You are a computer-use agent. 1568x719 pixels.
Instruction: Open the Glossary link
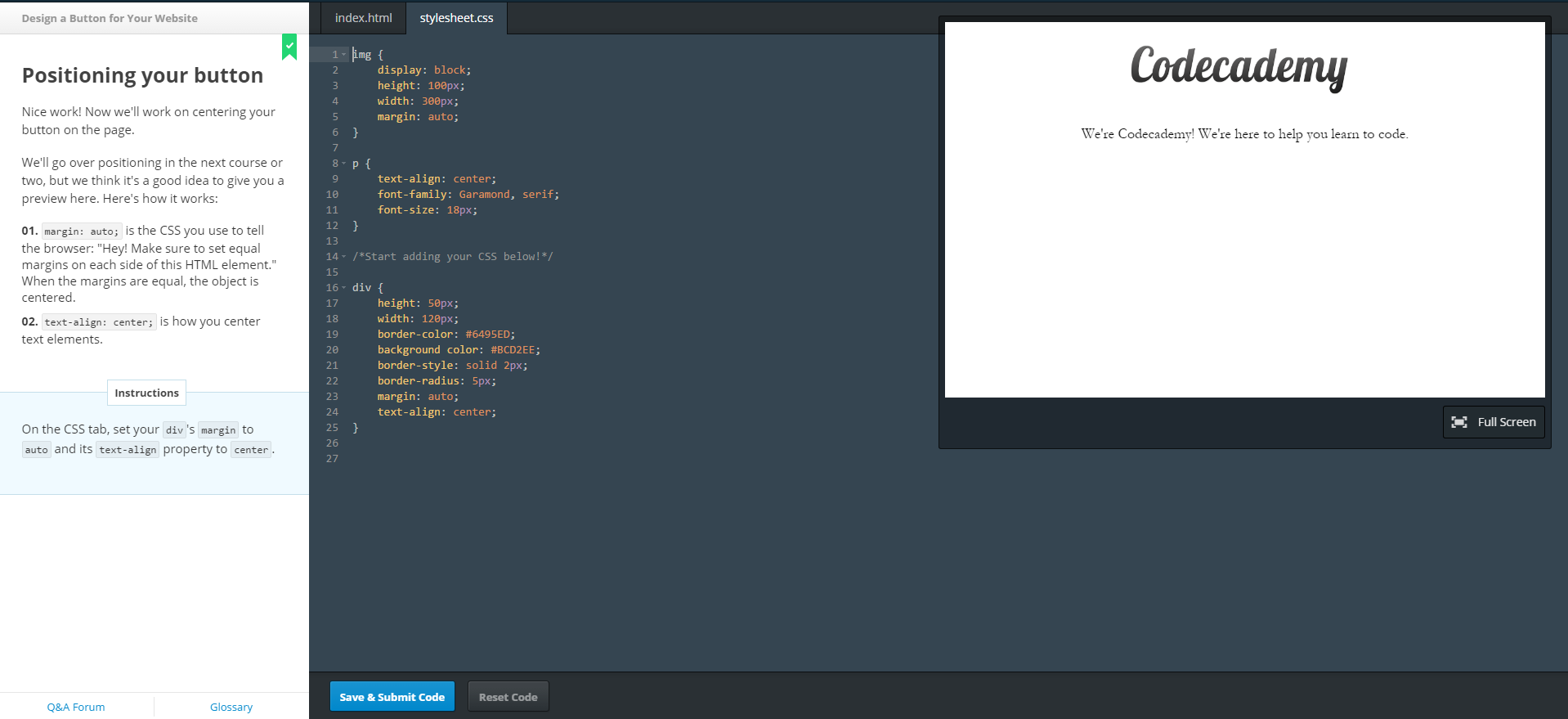pos(231,707)
